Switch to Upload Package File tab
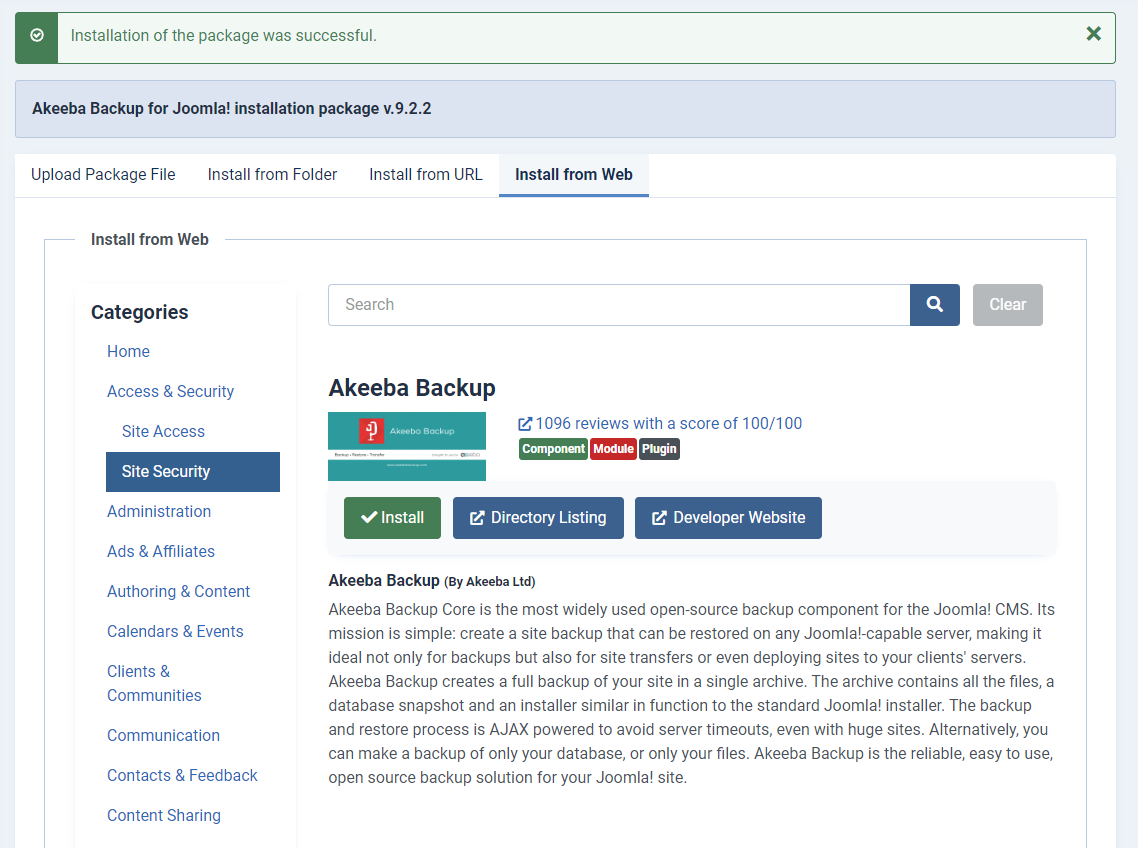The height and width of the screenshot is (848, 1138). (103, 175)
